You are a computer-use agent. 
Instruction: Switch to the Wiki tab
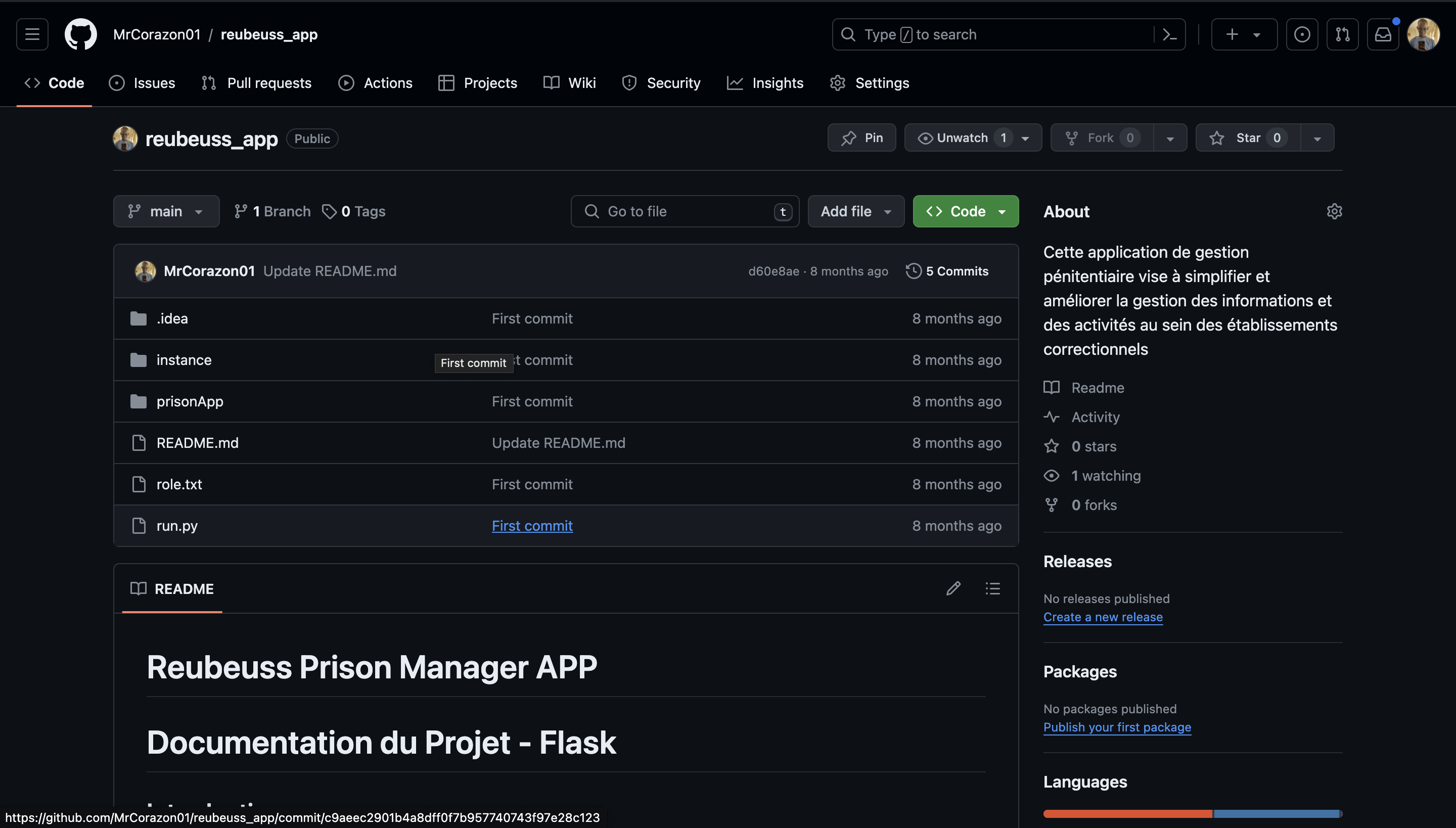tap(569, 83)
